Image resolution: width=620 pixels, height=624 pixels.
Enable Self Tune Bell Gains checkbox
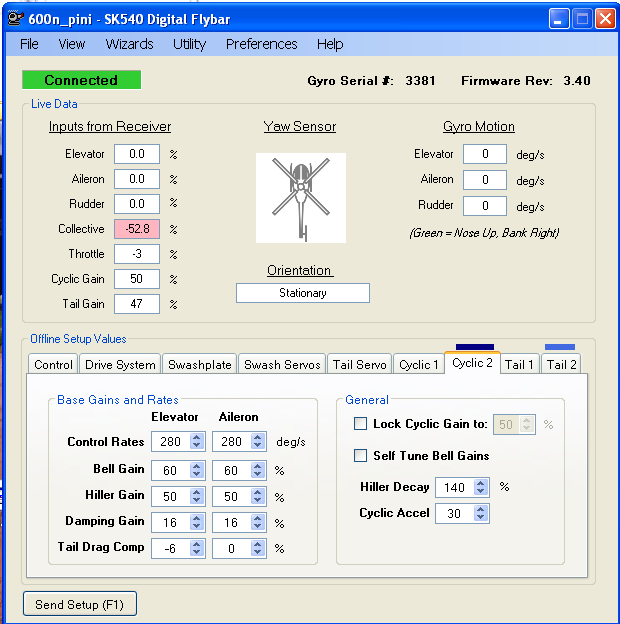[361, 455]
